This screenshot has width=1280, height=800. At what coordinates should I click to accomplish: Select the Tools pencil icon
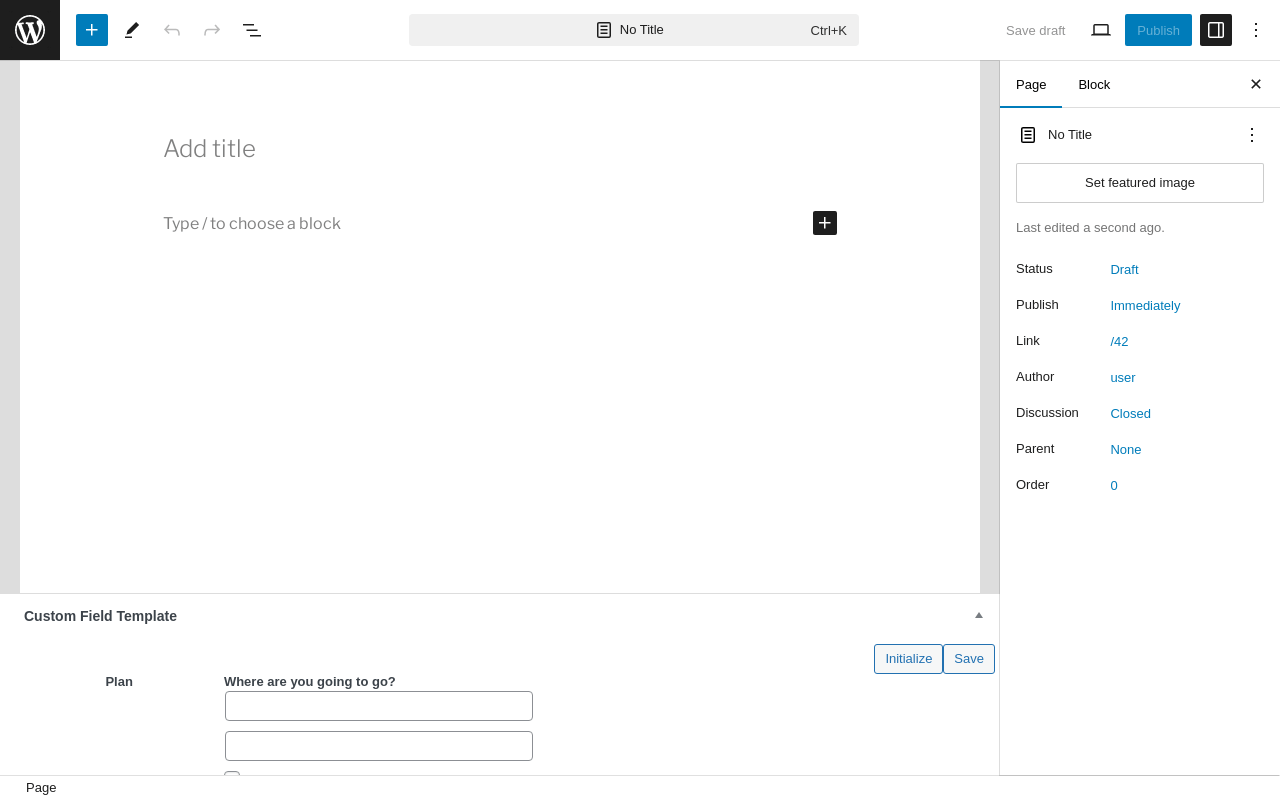[132, 30]
